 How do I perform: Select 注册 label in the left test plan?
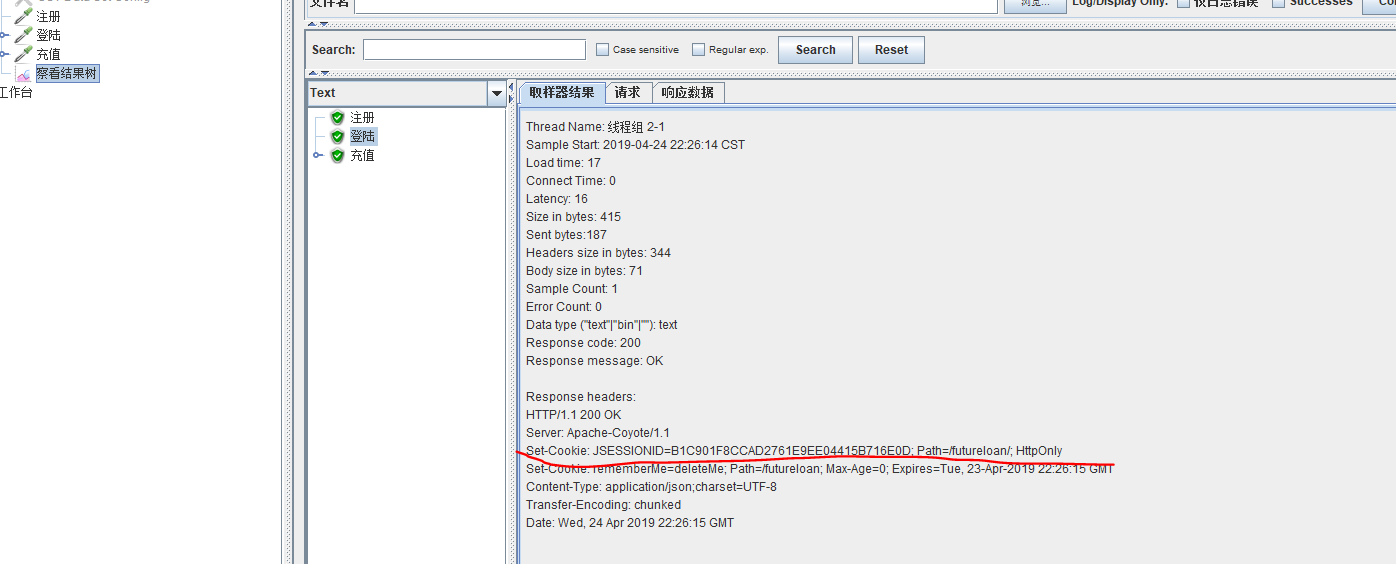(48, 16)
